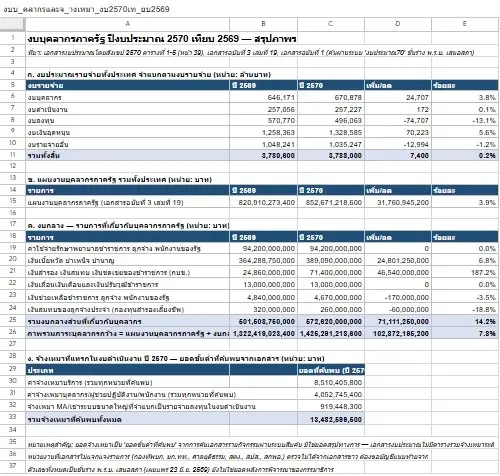
Task: Click cell '24,801,250,000' in row 20
Action: (398, 260)
